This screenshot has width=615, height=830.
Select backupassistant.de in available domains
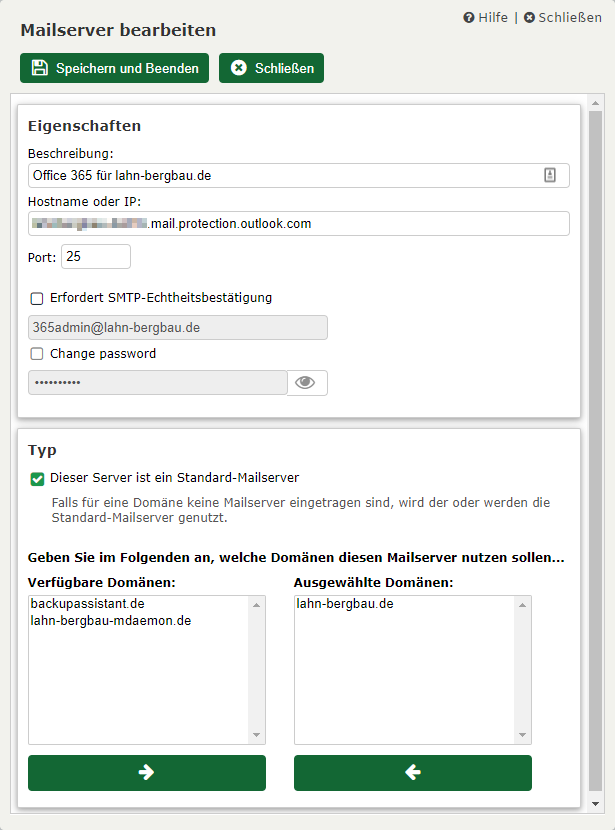click(88, 604)
